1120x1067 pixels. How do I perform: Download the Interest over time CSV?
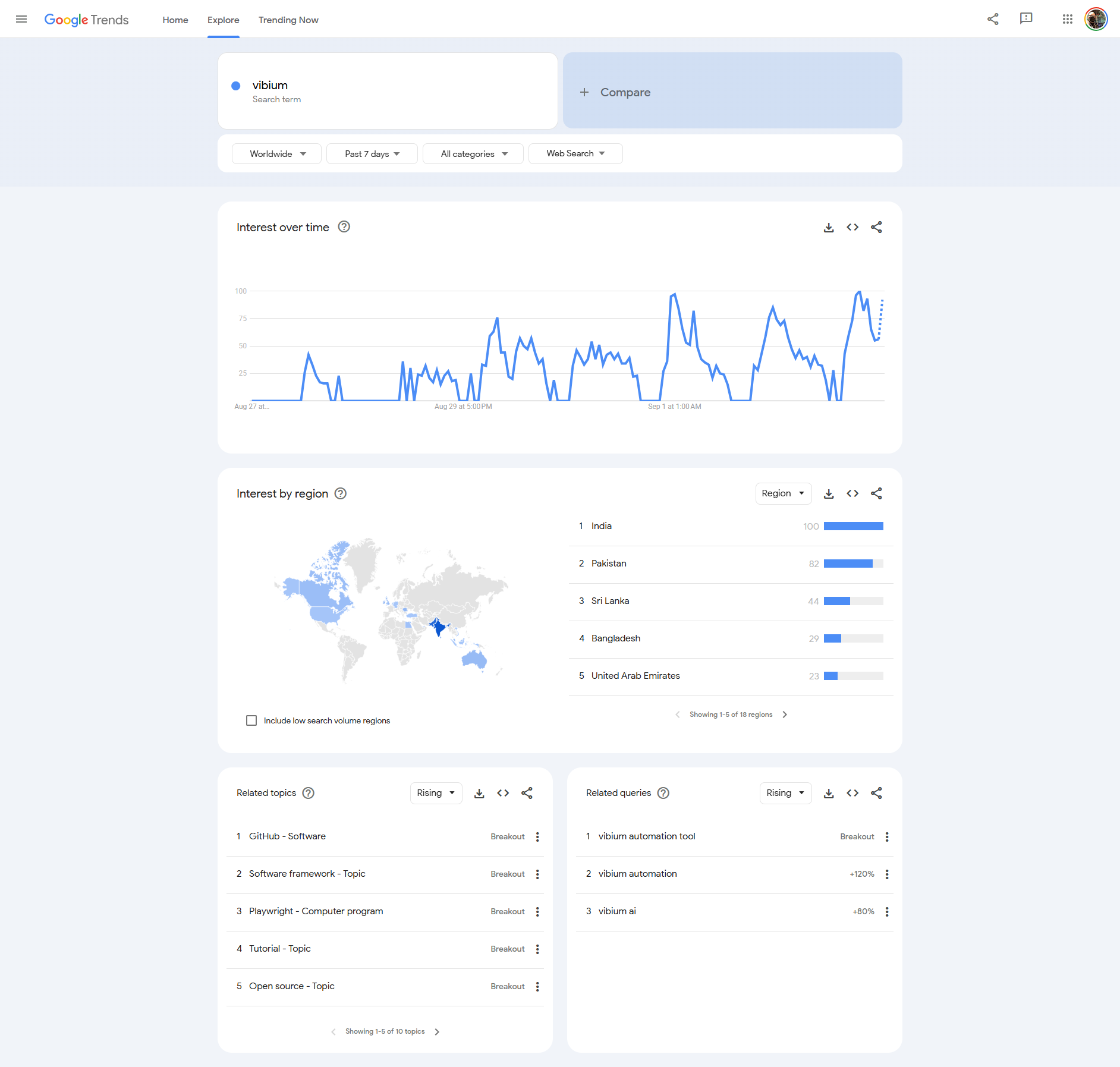[x=829, y=228]
